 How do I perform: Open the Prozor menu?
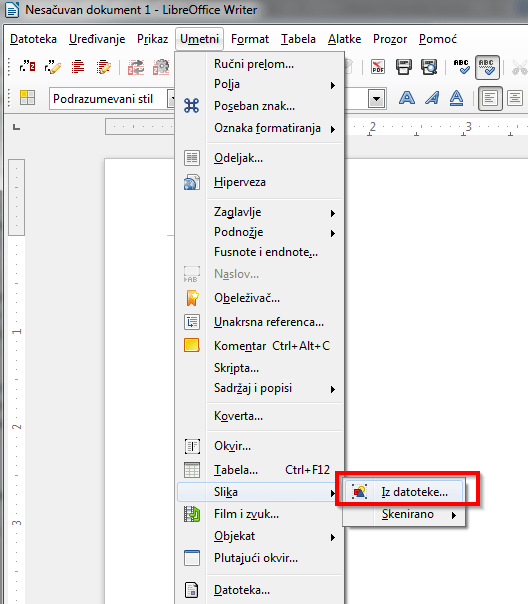pyautogui.click(x=390, y=39)
